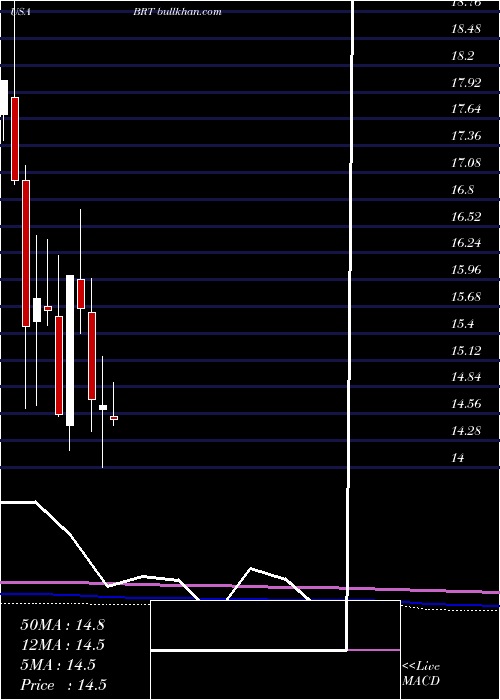Click the 16.52 price axis label
This screenshot has width=500, height=700.
(466, 217)
